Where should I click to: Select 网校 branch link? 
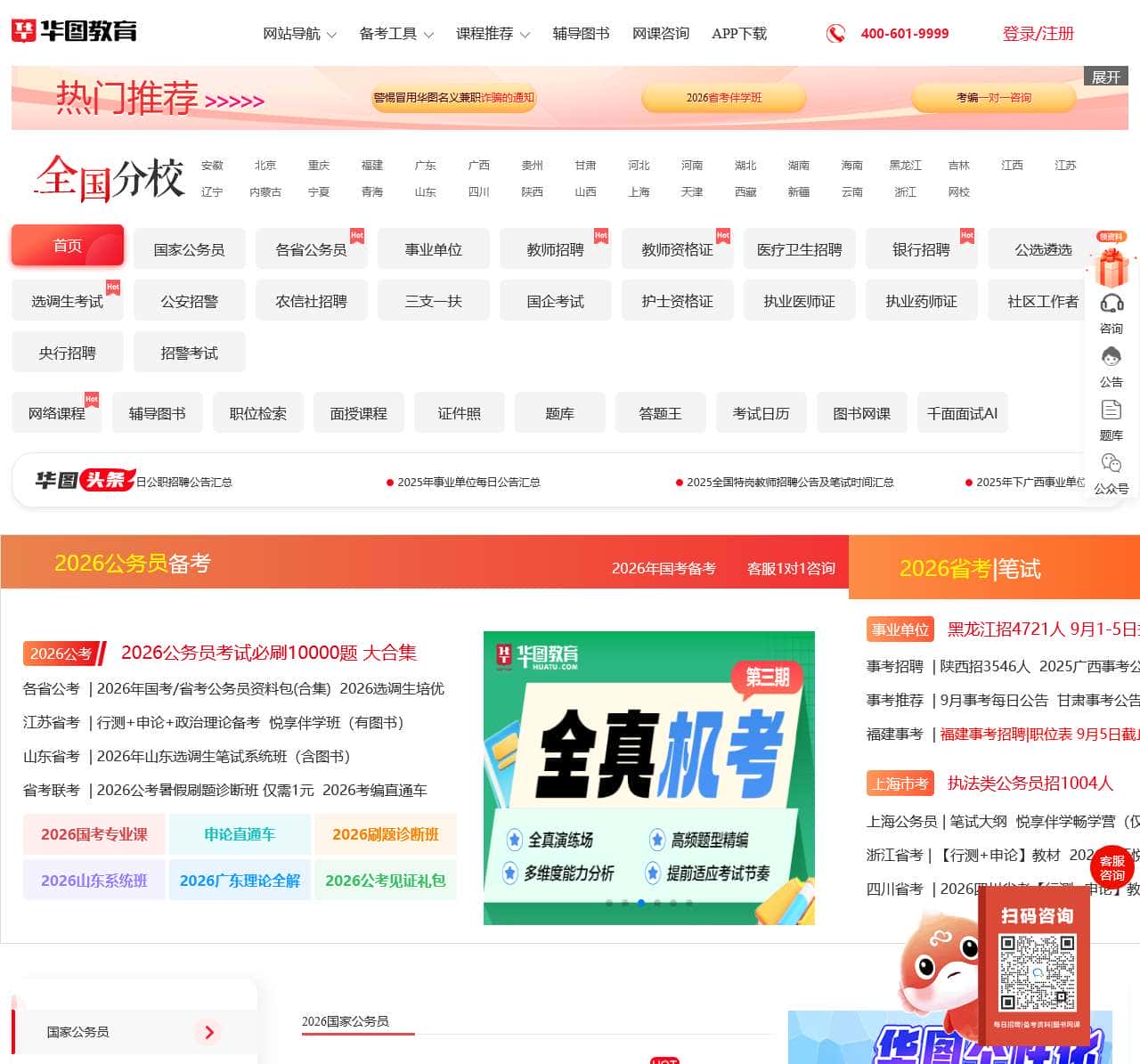(958, 192)
